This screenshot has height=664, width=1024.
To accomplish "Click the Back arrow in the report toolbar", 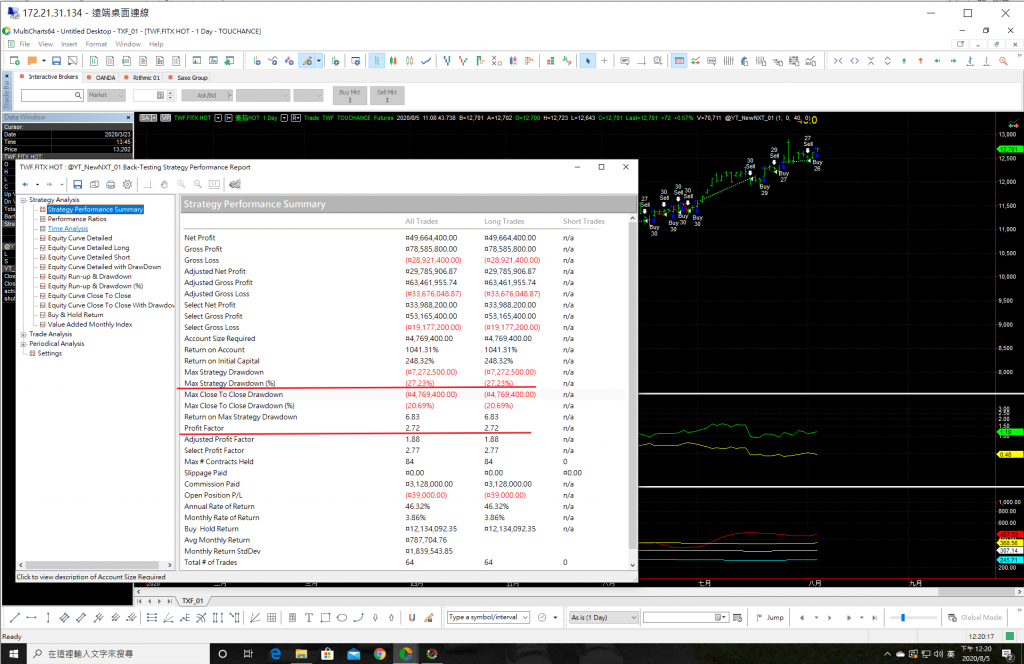I will (x=25, y=184).
